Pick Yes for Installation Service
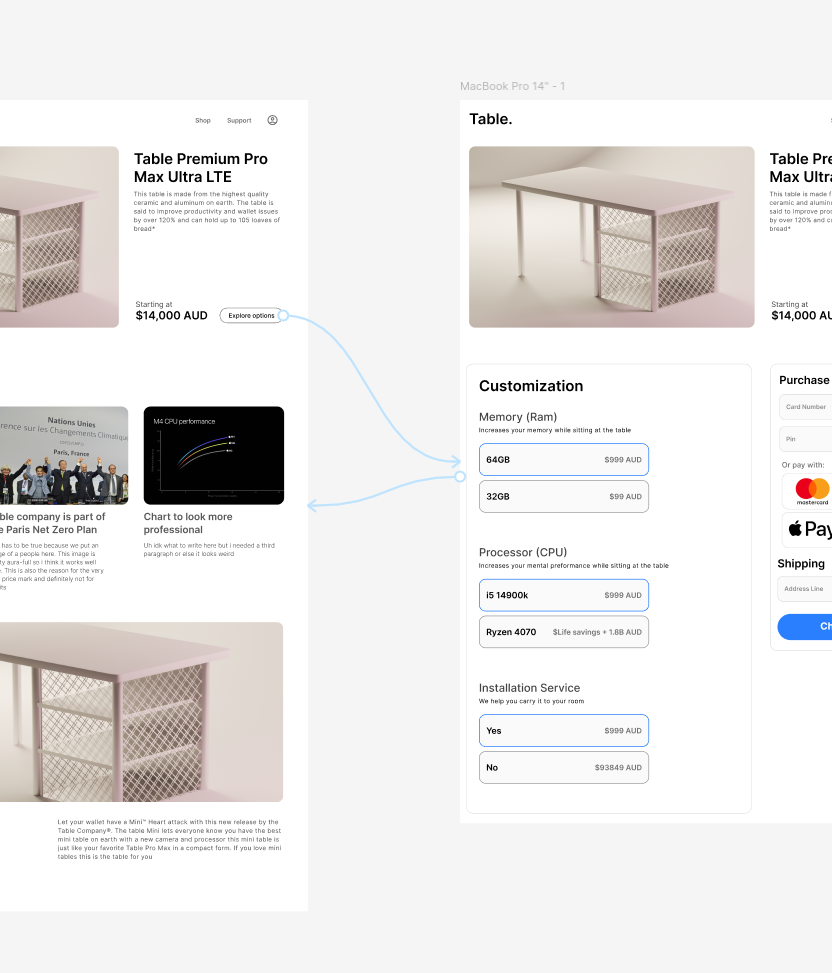832x973 pixels. point(563,731)
